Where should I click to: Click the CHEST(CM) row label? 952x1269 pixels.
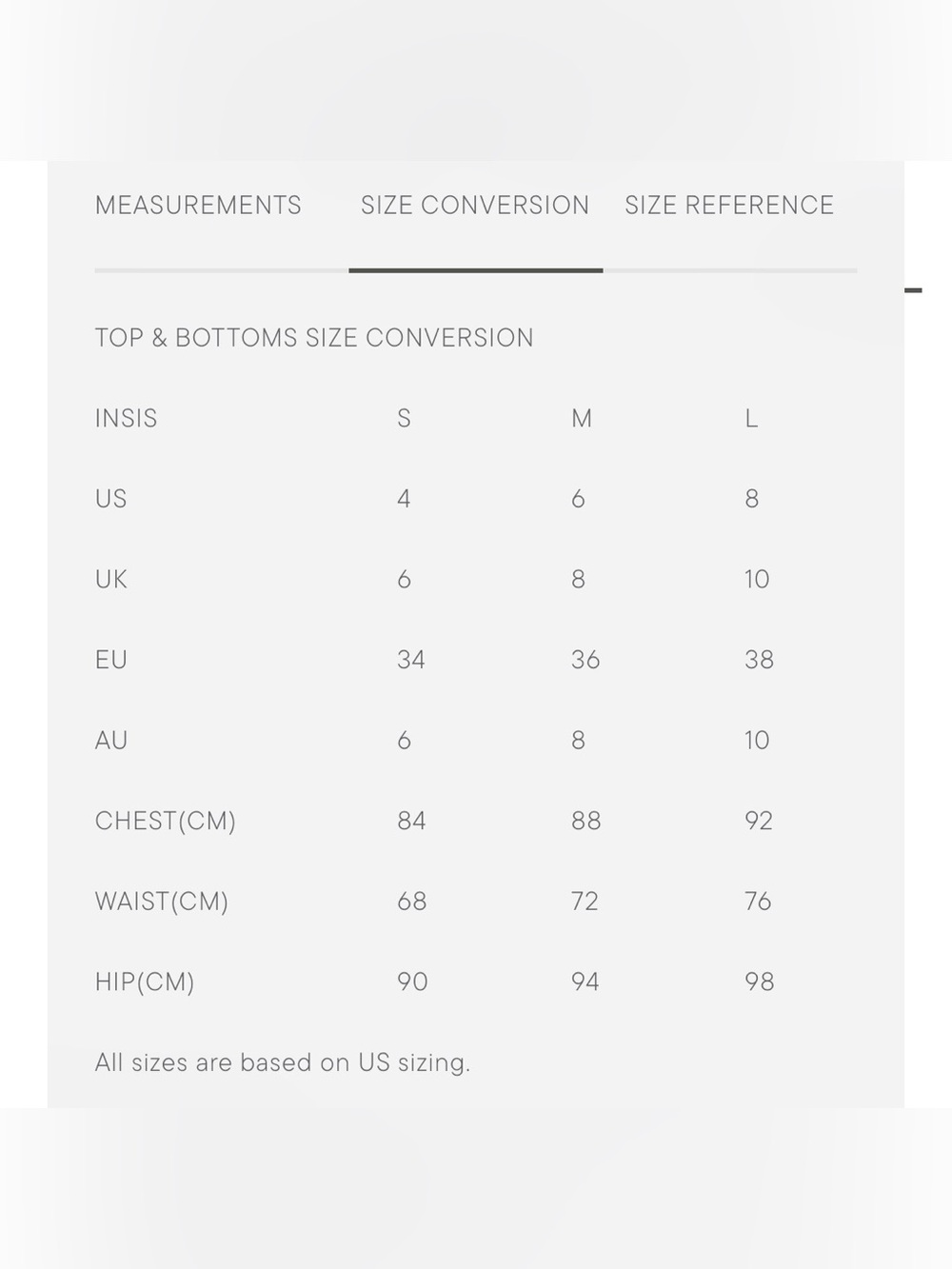[x=166, y=822]
